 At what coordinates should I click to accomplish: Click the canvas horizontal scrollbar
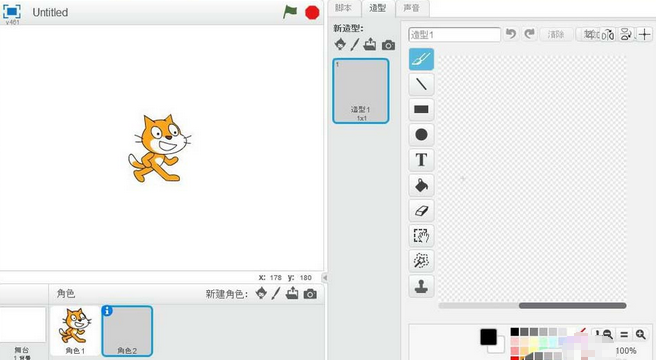[x=572, y=306]
